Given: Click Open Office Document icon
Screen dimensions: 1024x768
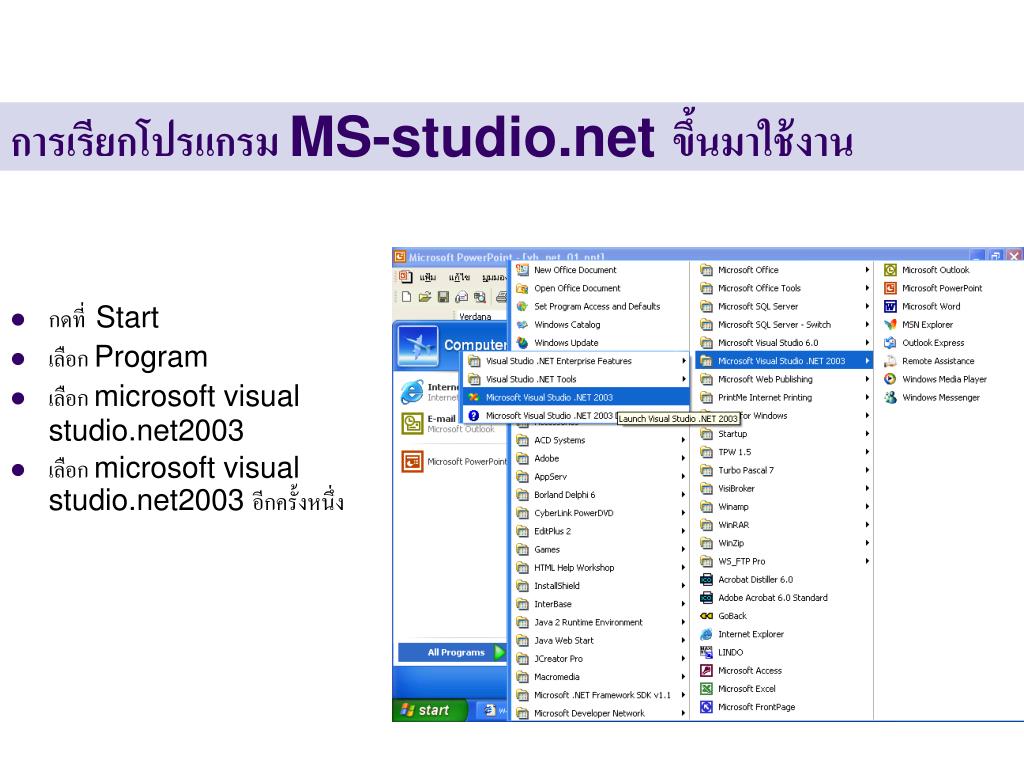Looking at the screenshot, I should pos(522,287).
